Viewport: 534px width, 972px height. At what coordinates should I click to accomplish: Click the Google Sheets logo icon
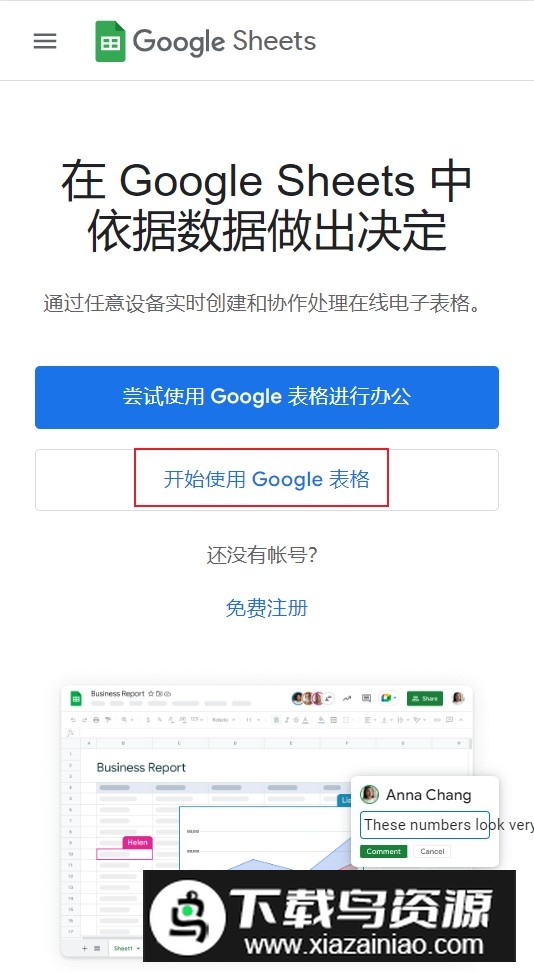110,42
